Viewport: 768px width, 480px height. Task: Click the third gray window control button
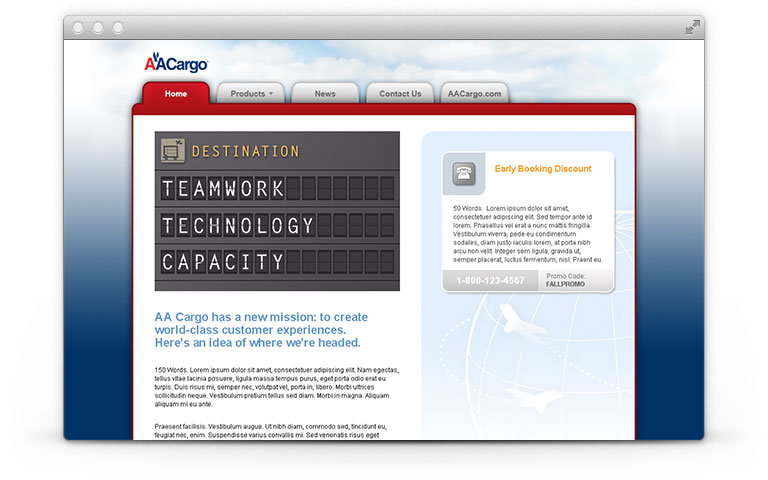[x=118, y=27]
